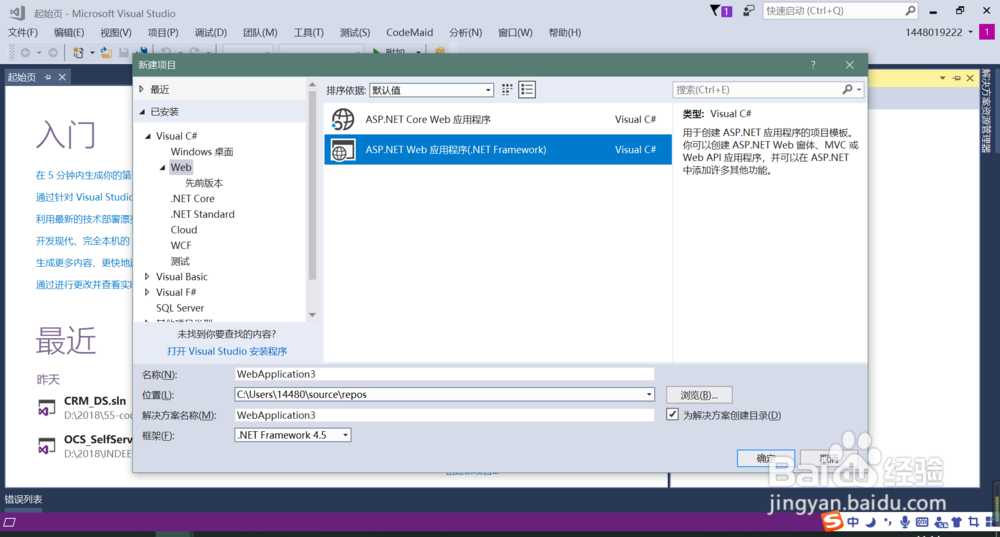Click the solution name input field
This screenshot has width=1000, height=537.
click(x=444, y=415)
